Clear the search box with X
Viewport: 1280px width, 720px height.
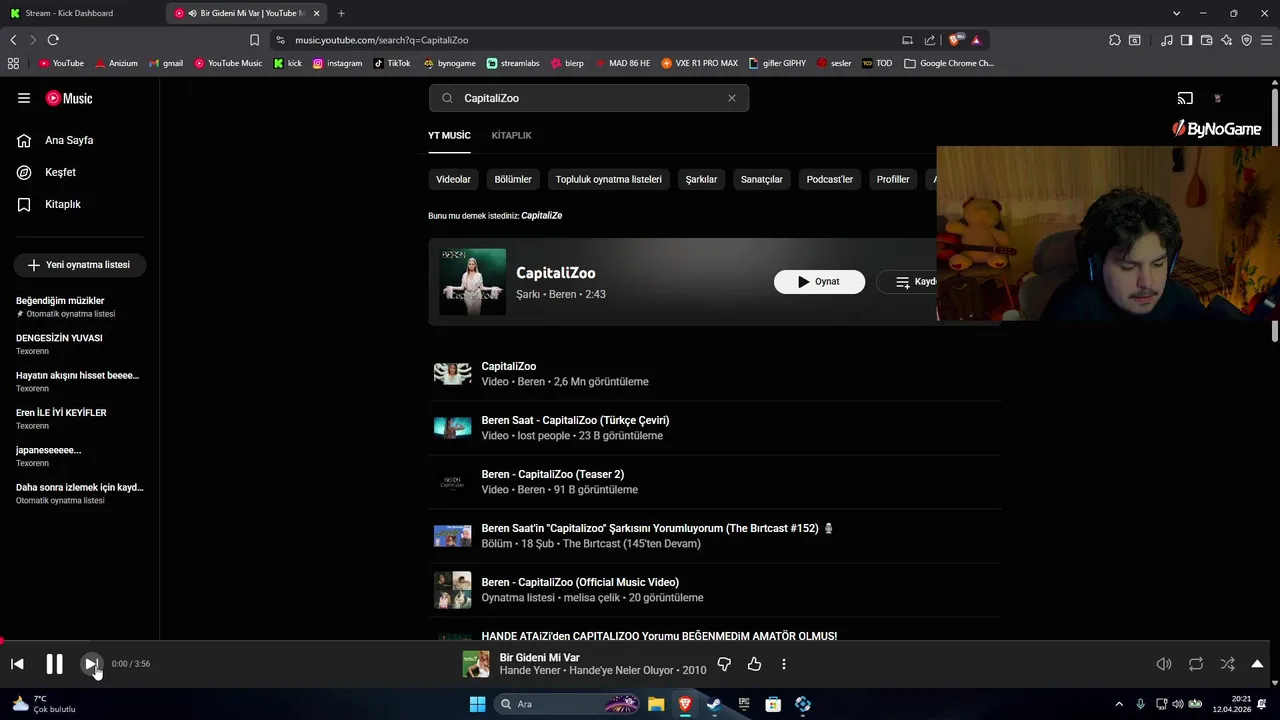pyautogui.click(x=732, y=98)
